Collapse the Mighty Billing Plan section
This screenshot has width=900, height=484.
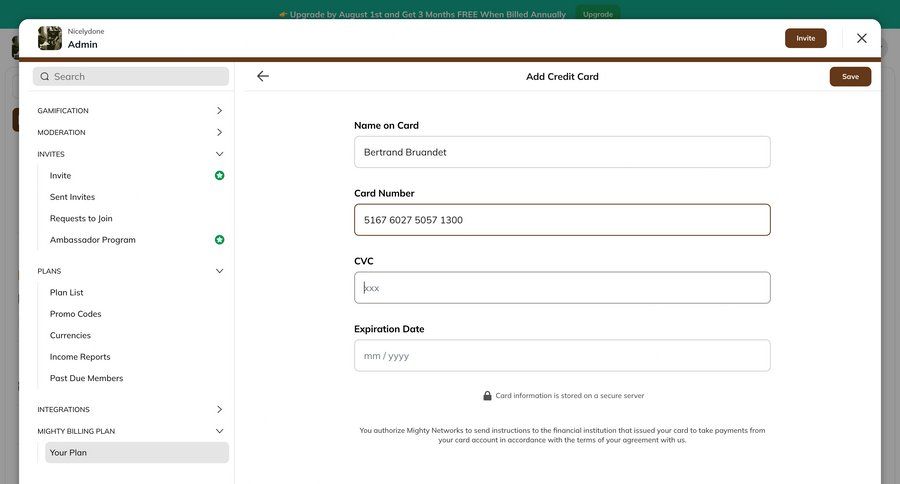pos(131,431)
